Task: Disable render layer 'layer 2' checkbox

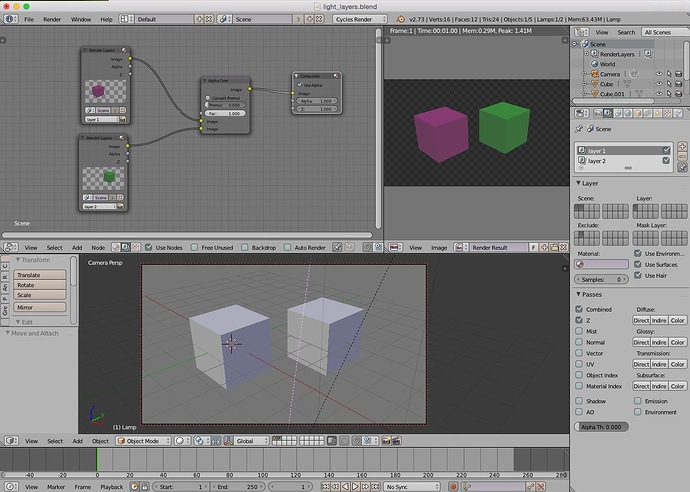Action: coord(666,161)
